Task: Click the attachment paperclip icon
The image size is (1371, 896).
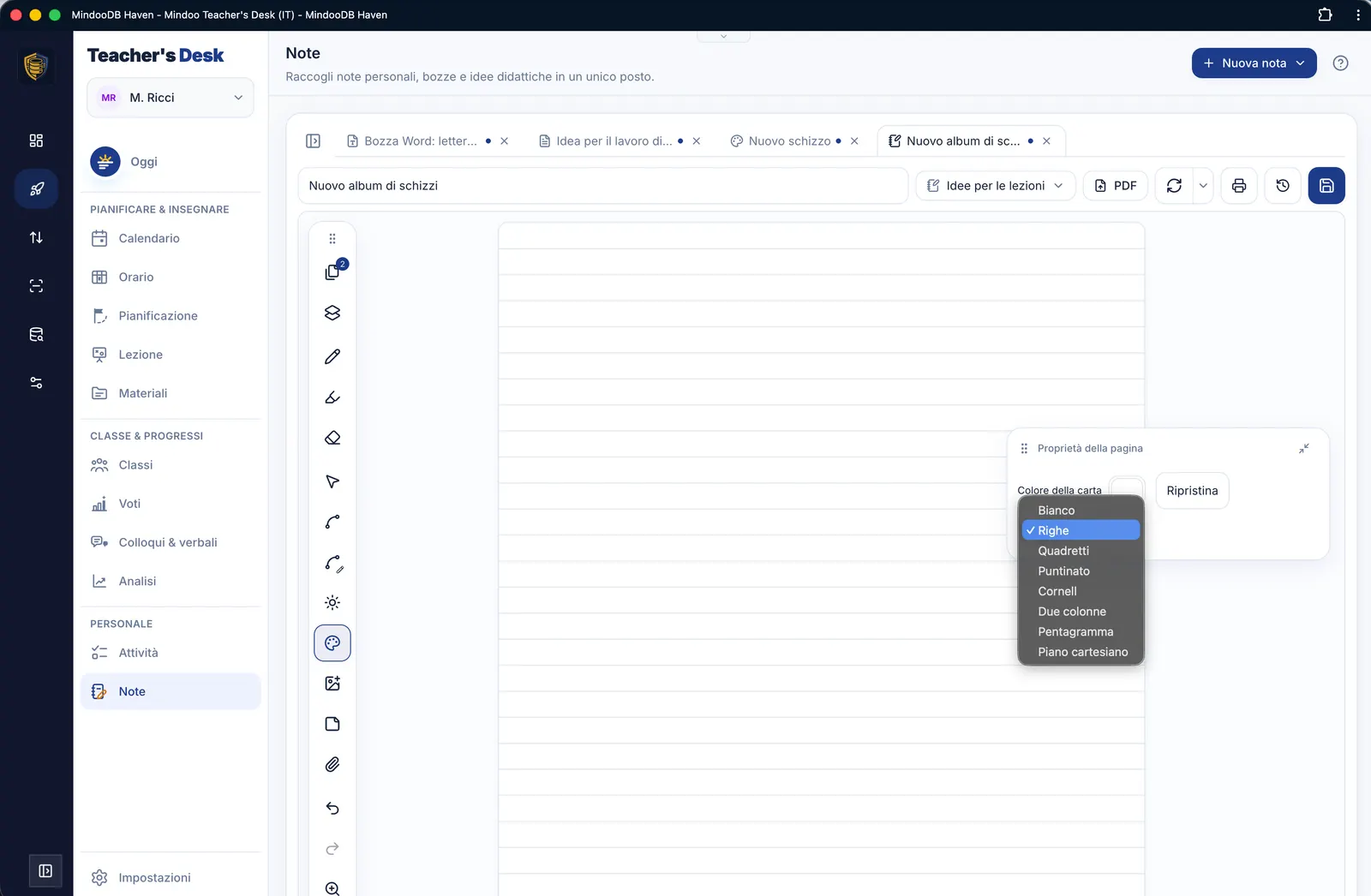Action: (332, 765)
